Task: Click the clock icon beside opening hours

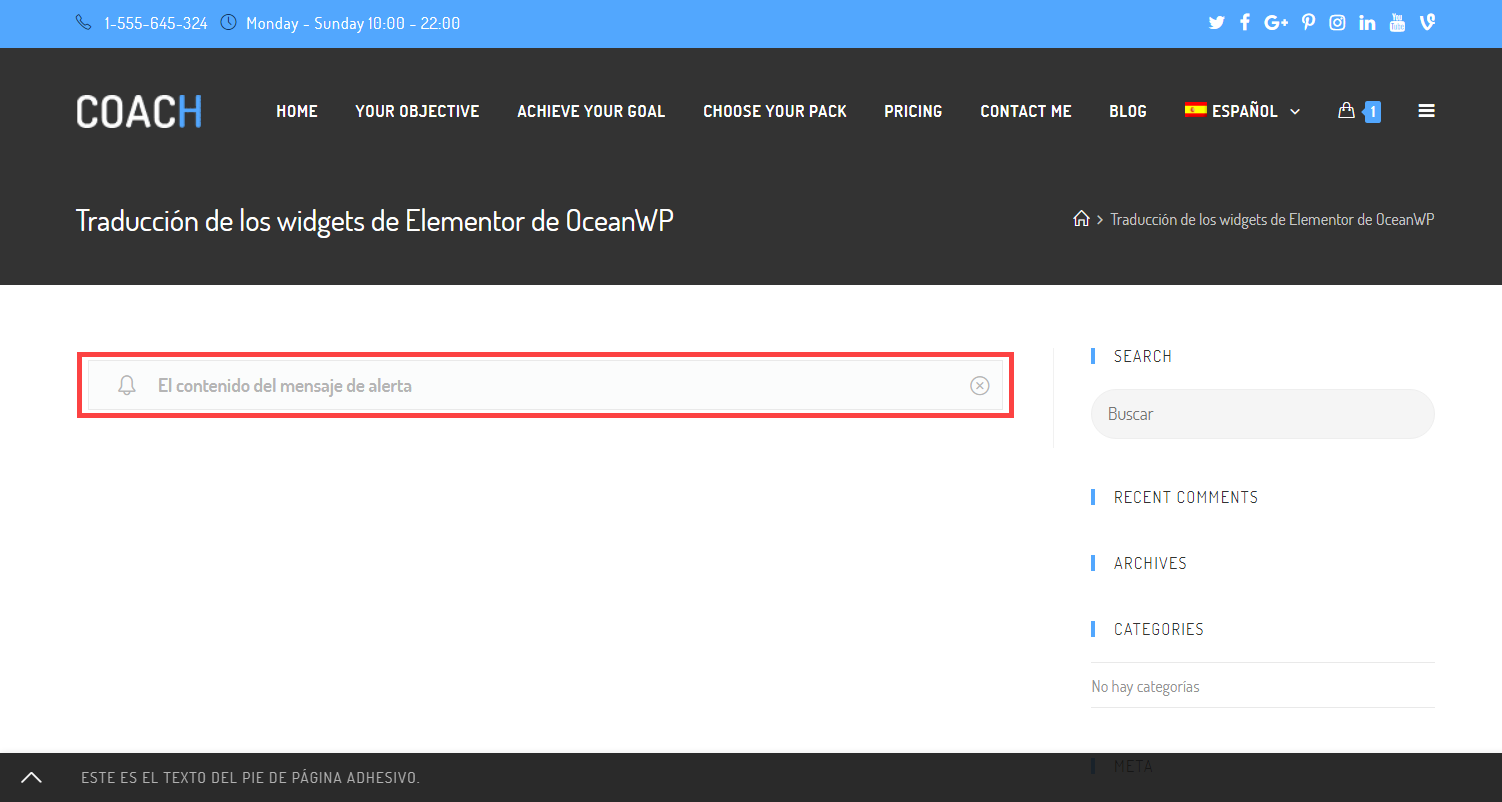Action: (x=228, y=22)
